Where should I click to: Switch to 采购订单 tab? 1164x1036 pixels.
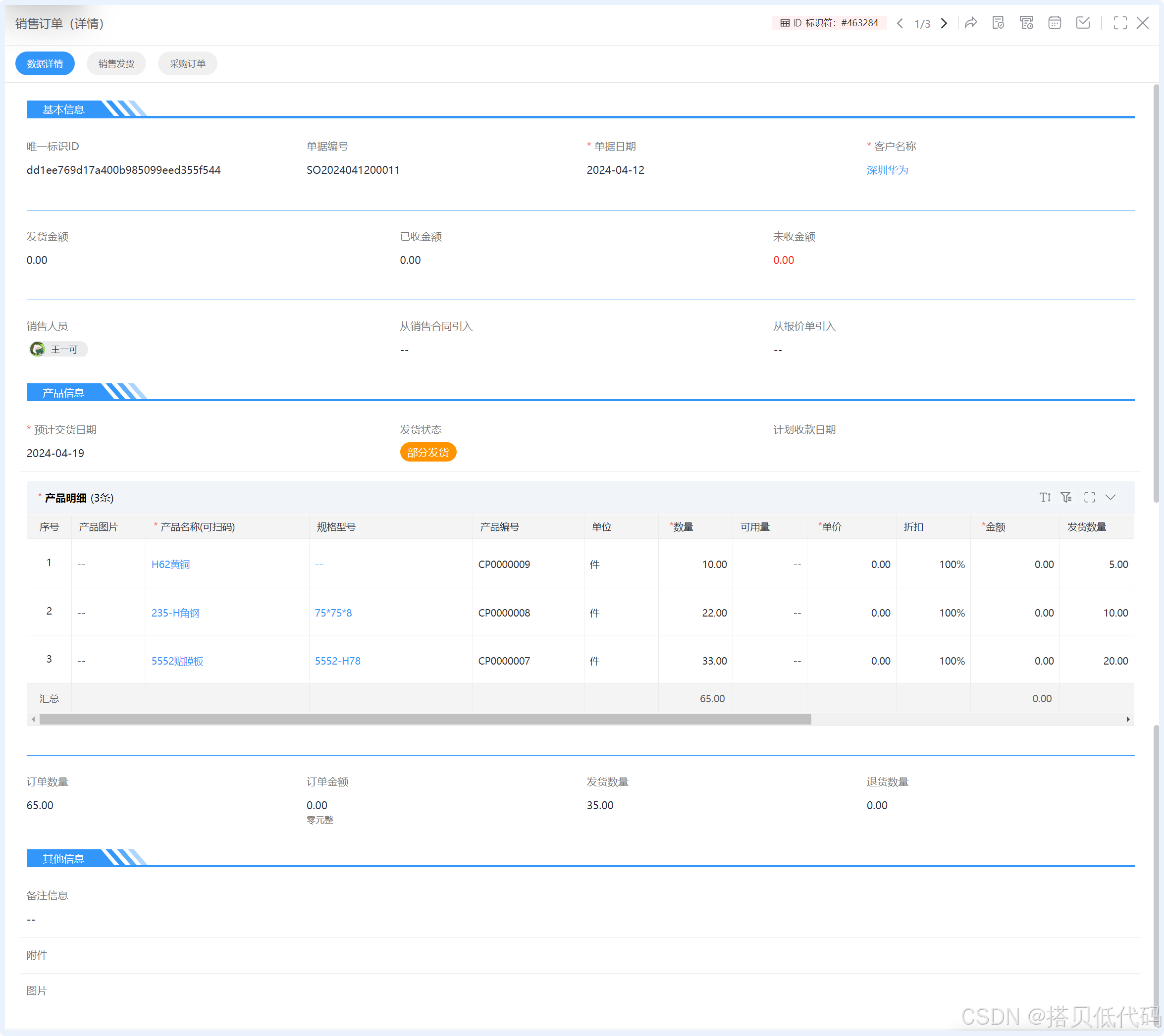coord(187,64)
